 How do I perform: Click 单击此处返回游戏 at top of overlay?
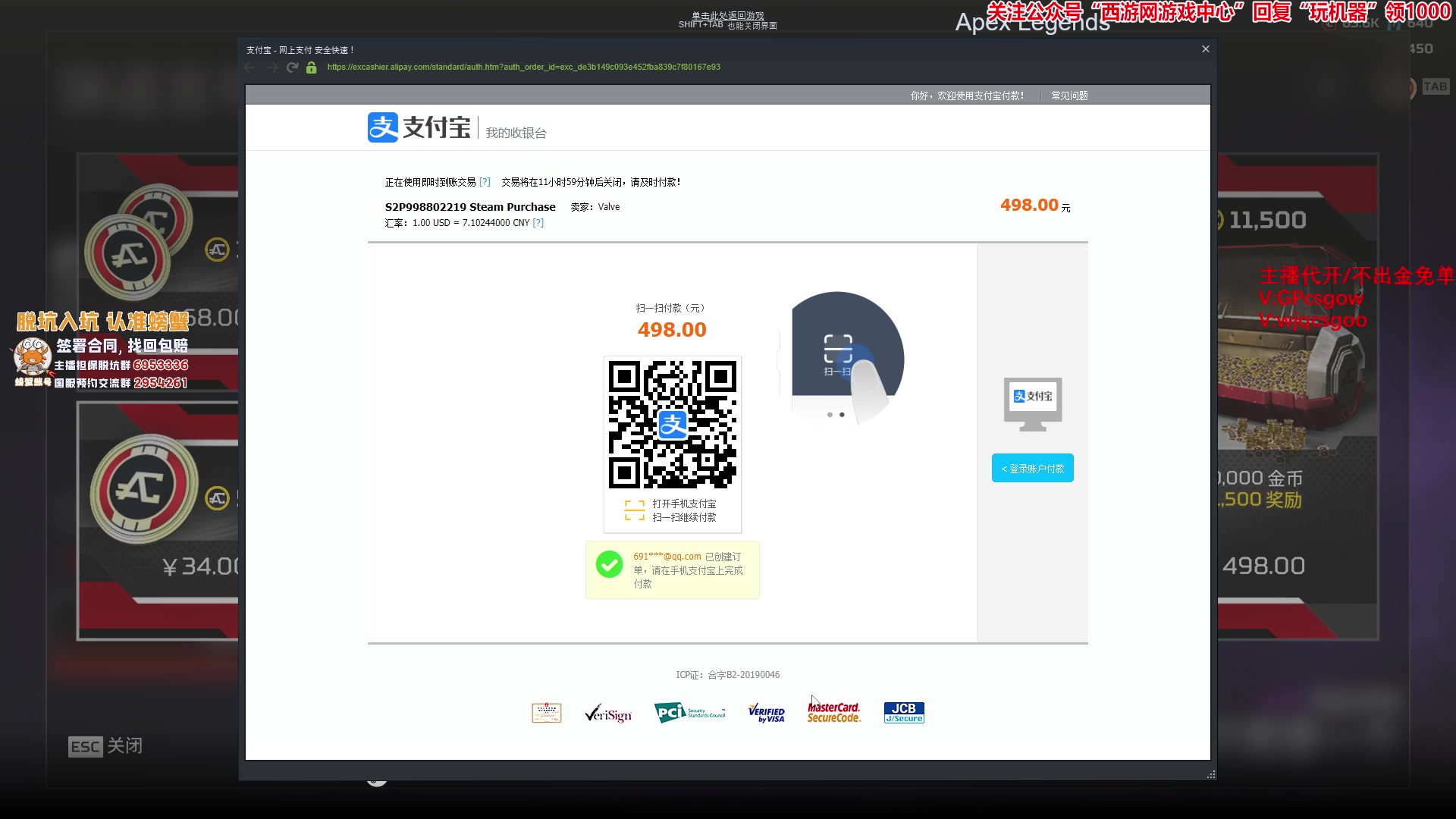[x=728, y=15]
